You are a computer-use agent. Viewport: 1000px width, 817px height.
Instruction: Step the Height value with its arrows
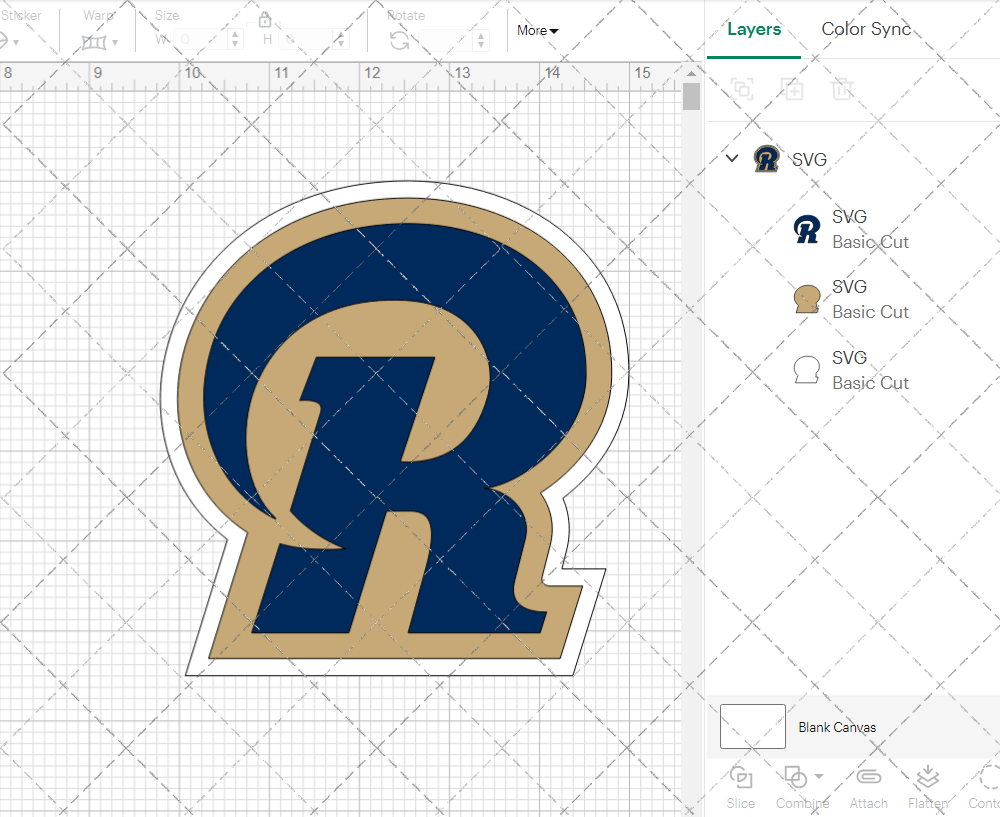[x=341, y=40]
